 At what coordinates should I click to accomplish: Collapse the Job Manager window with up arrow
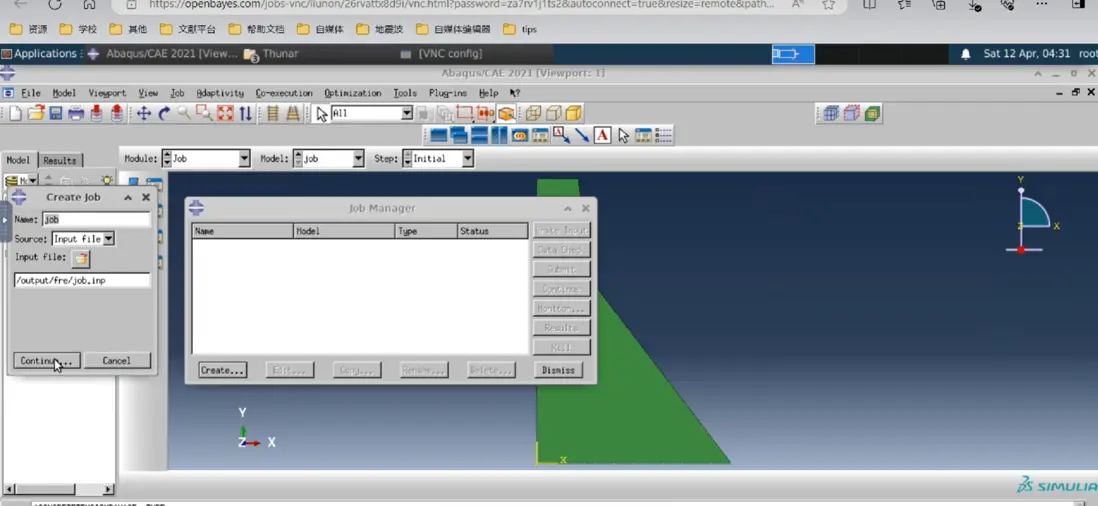[x=568, y=209]
